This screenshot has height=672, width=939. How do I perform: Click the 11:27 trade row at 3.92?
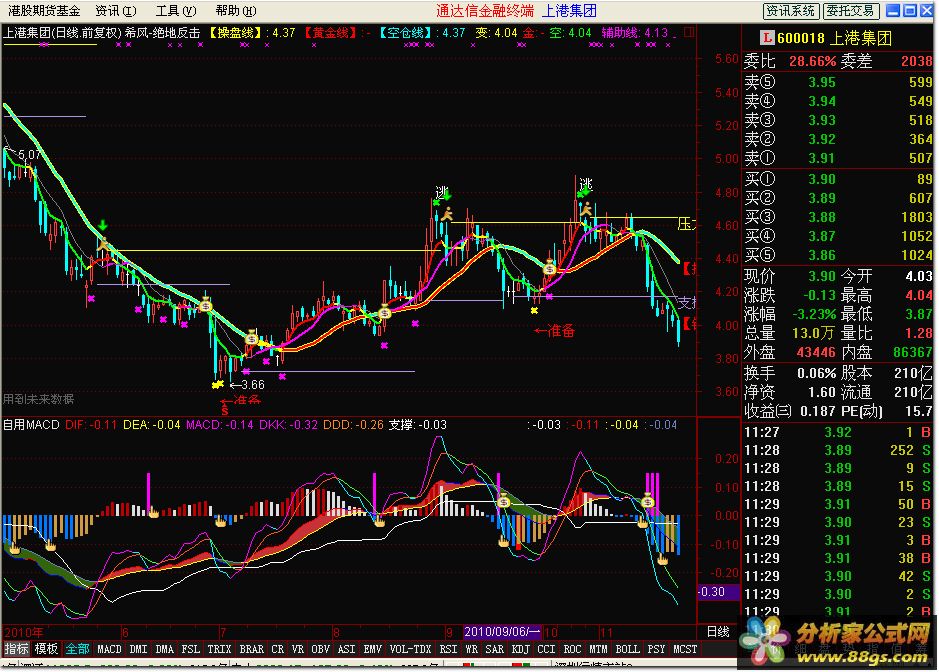[x=837, y=432]
